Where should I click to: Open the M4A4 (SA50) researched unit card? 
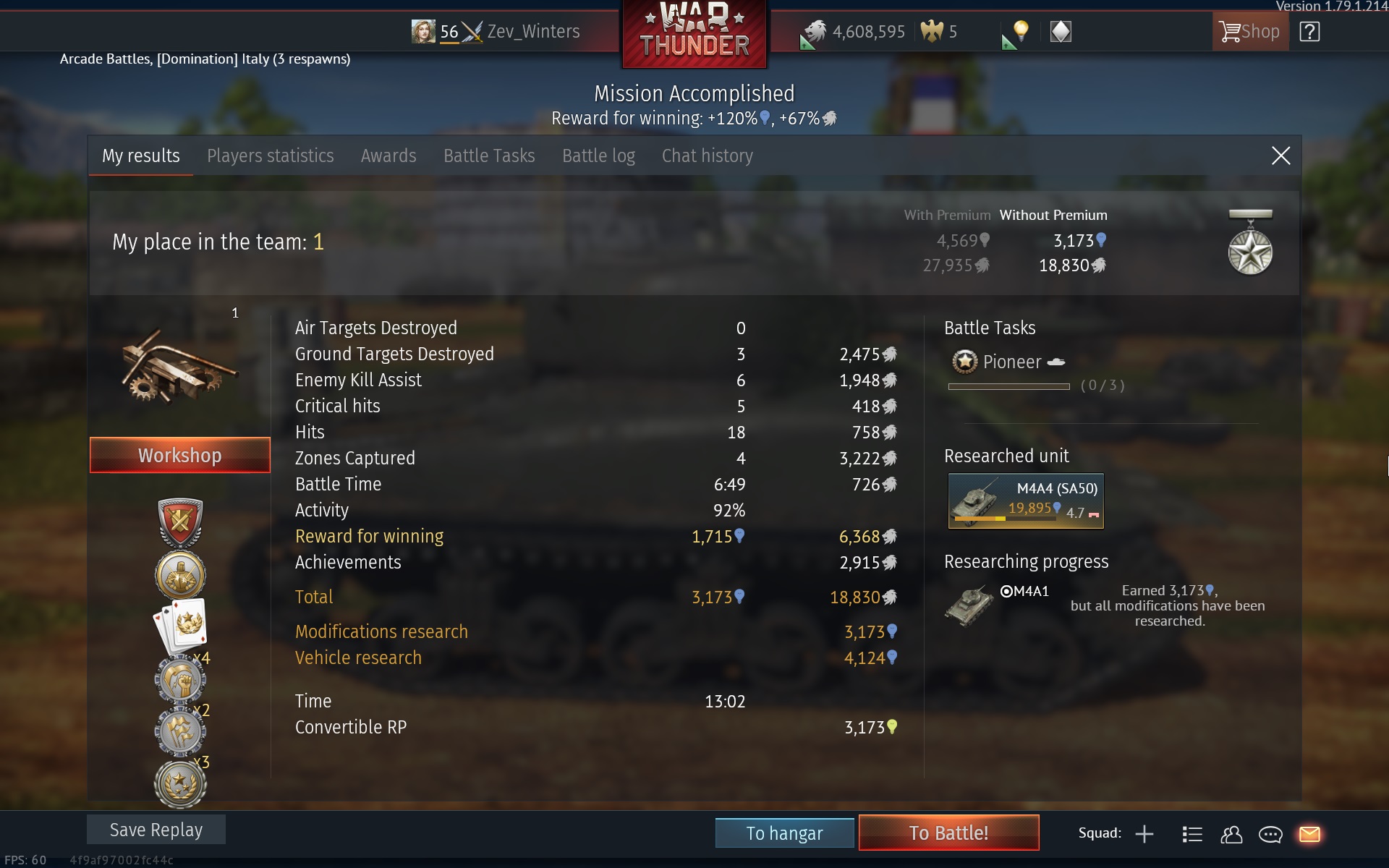(1026, 501)
